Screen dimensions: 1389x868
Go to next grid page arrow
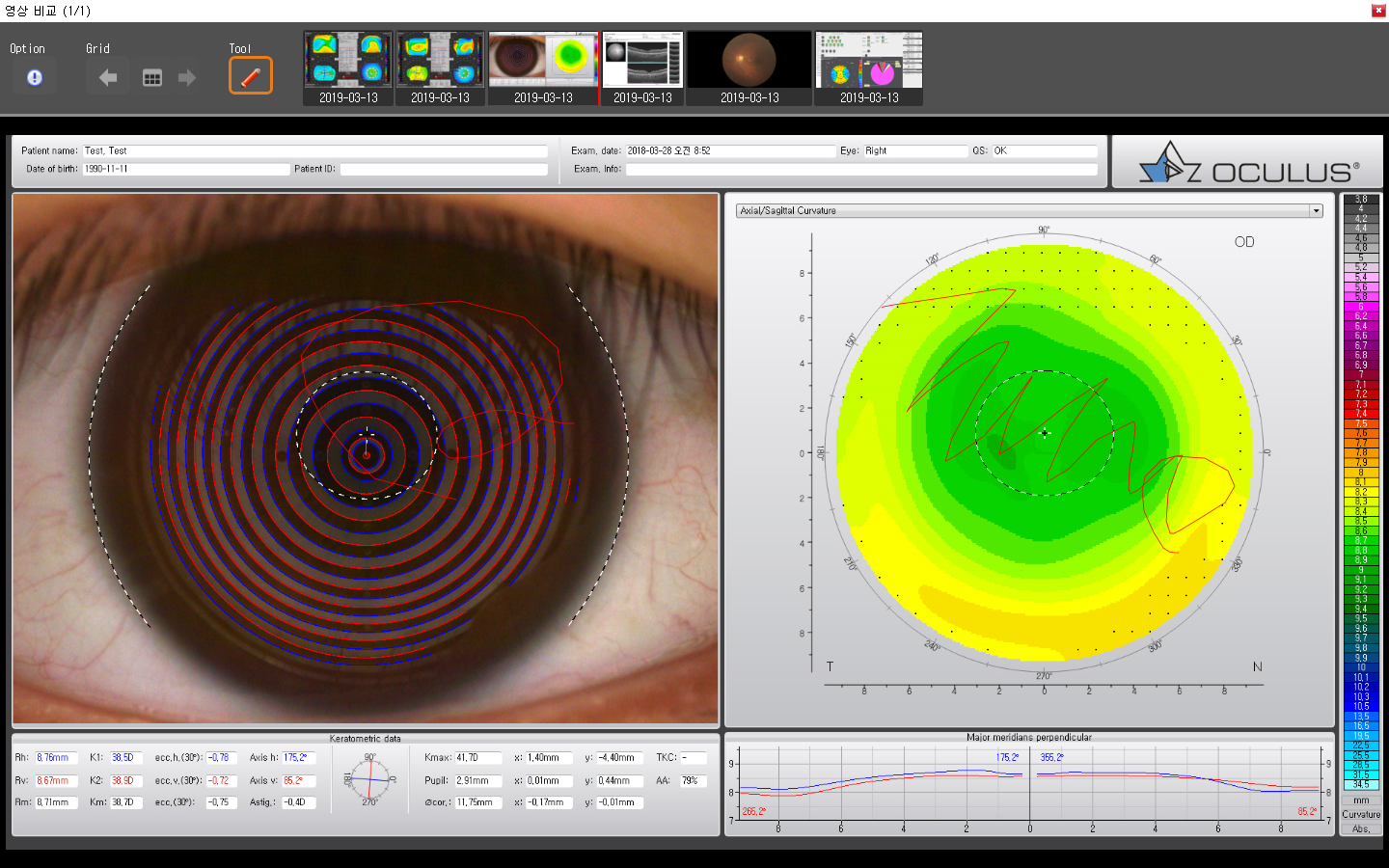(187, 77)
